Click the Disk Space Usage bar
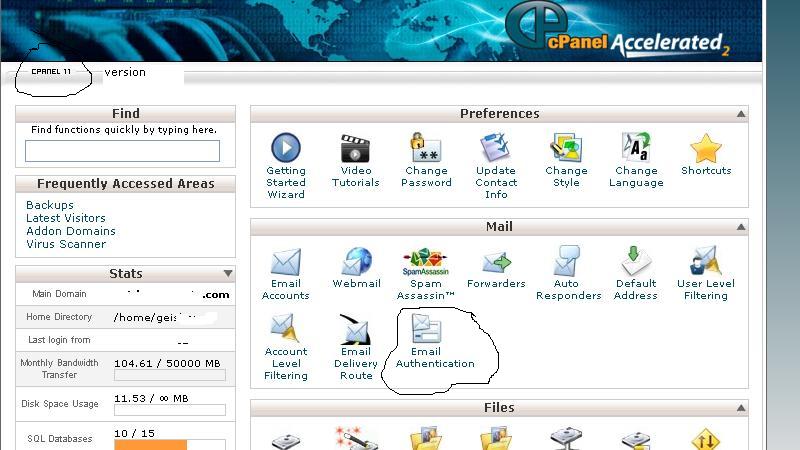 [170, 410]
